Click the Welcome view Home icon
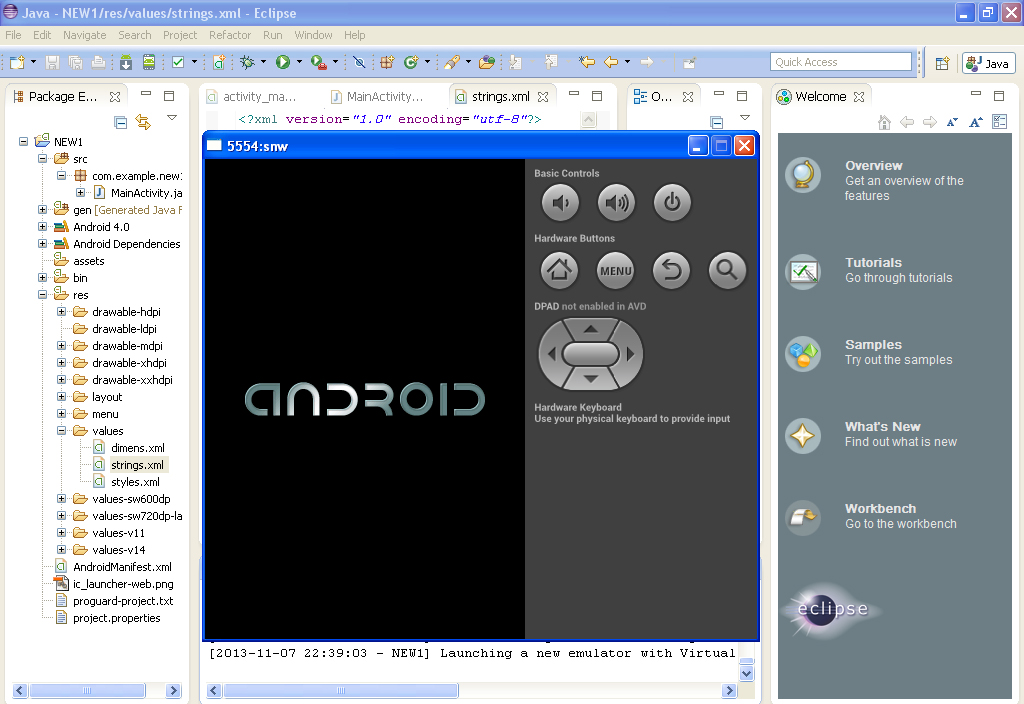Viewport: 1024px width, 704px height. point(884,122)
